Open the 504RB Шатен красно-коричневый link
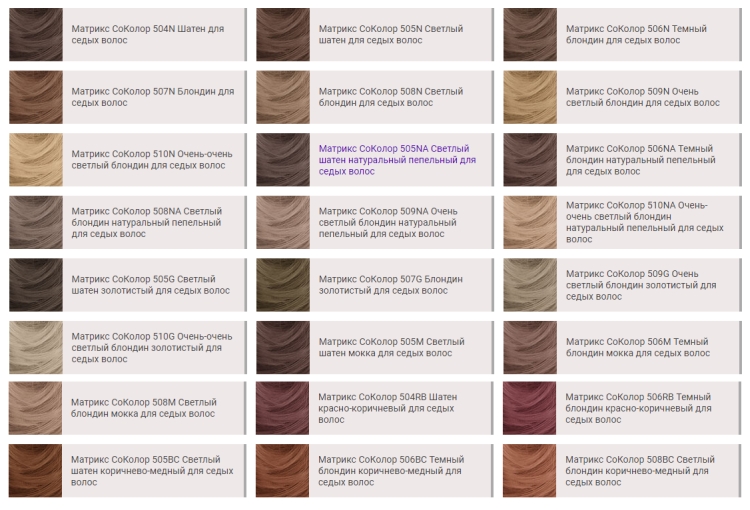The width and height of the screenshot is (750, 510). (388, 408)
